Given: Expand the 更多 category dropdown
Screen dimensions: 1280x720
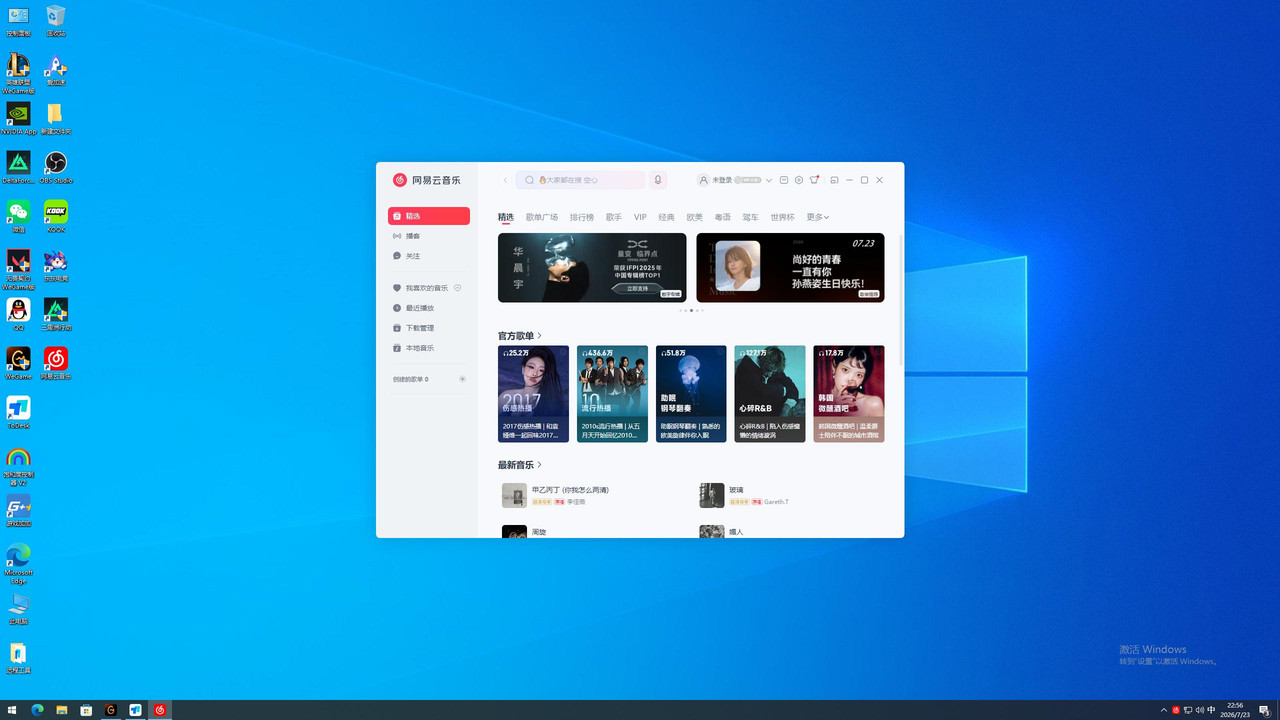Looking at the screenshot, I should pyautogui.click(x=818, y=217).
